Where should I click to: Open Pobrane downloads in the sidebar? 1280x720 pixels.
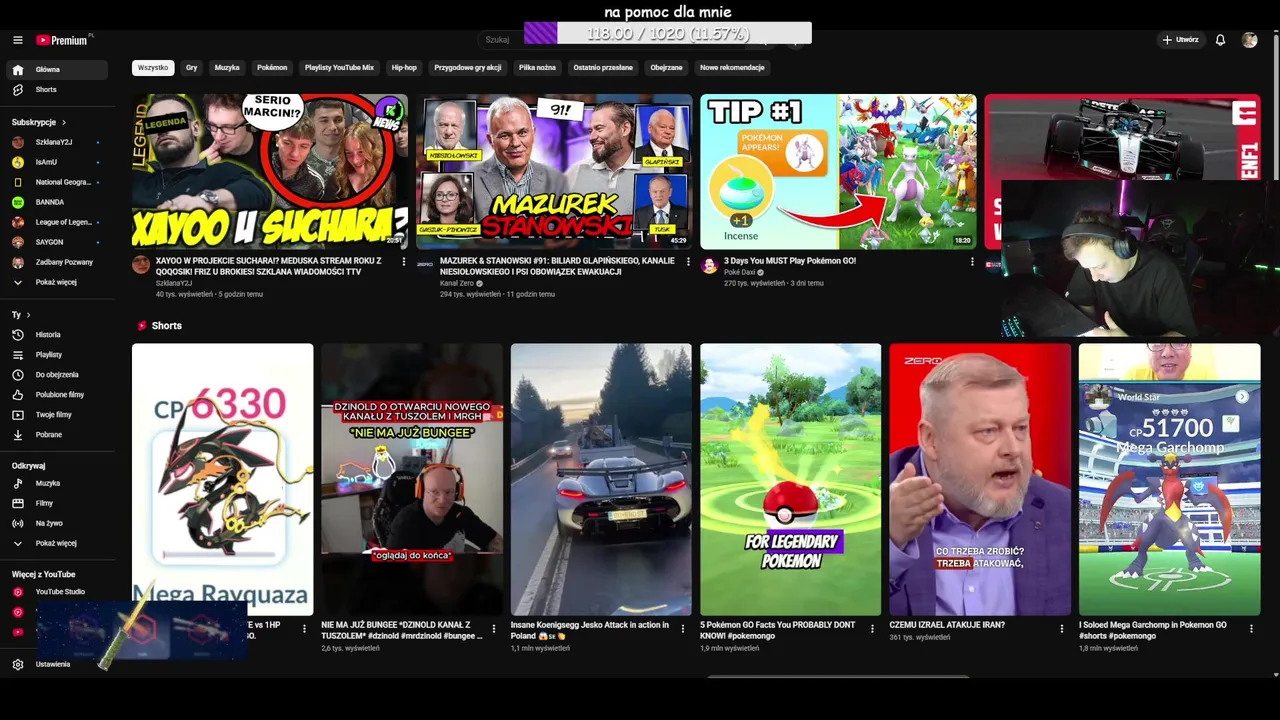pyautogui.click(x=56, y=435)
